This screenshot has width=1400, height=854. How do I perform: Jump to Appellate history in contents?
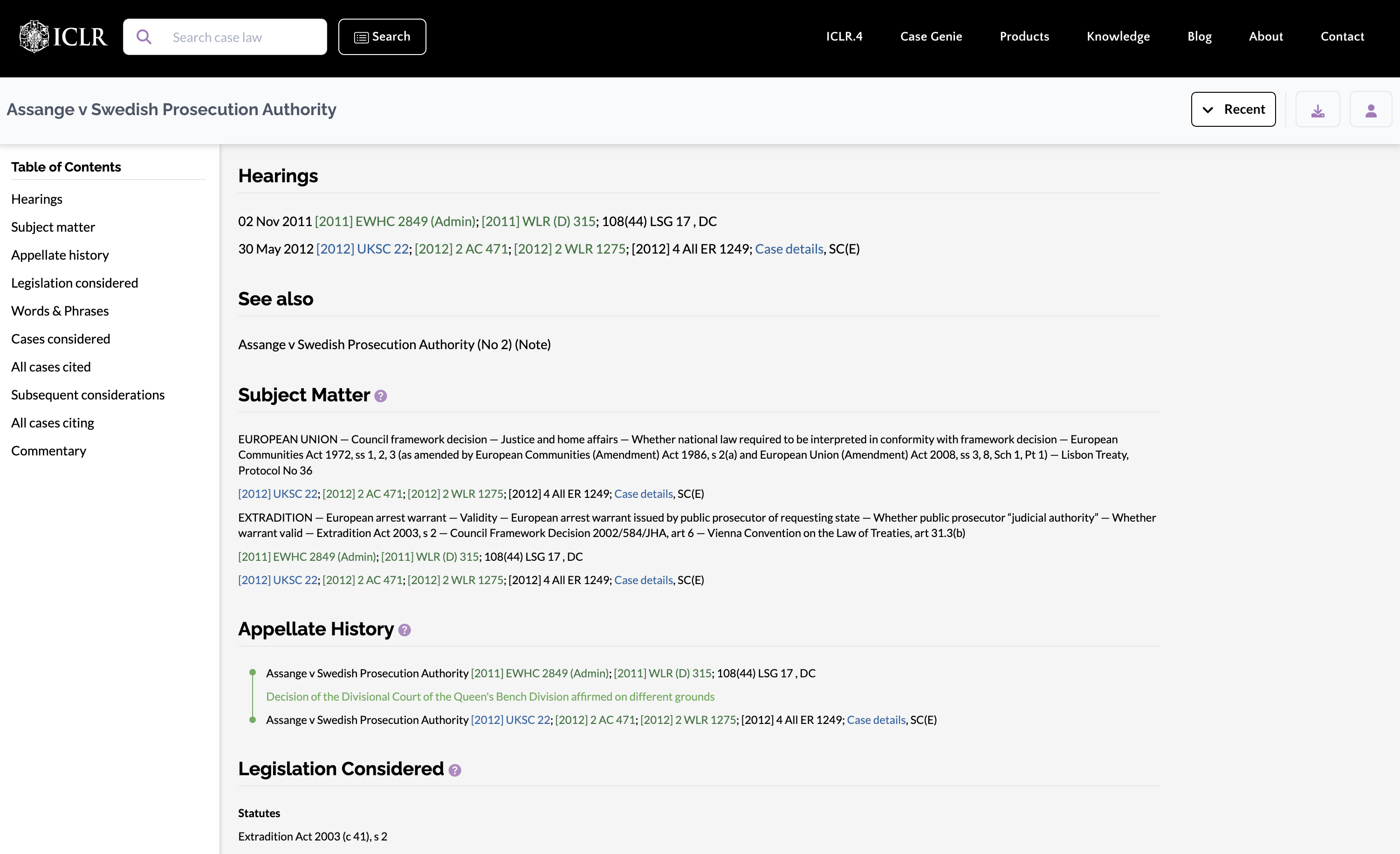pos(60,255)
